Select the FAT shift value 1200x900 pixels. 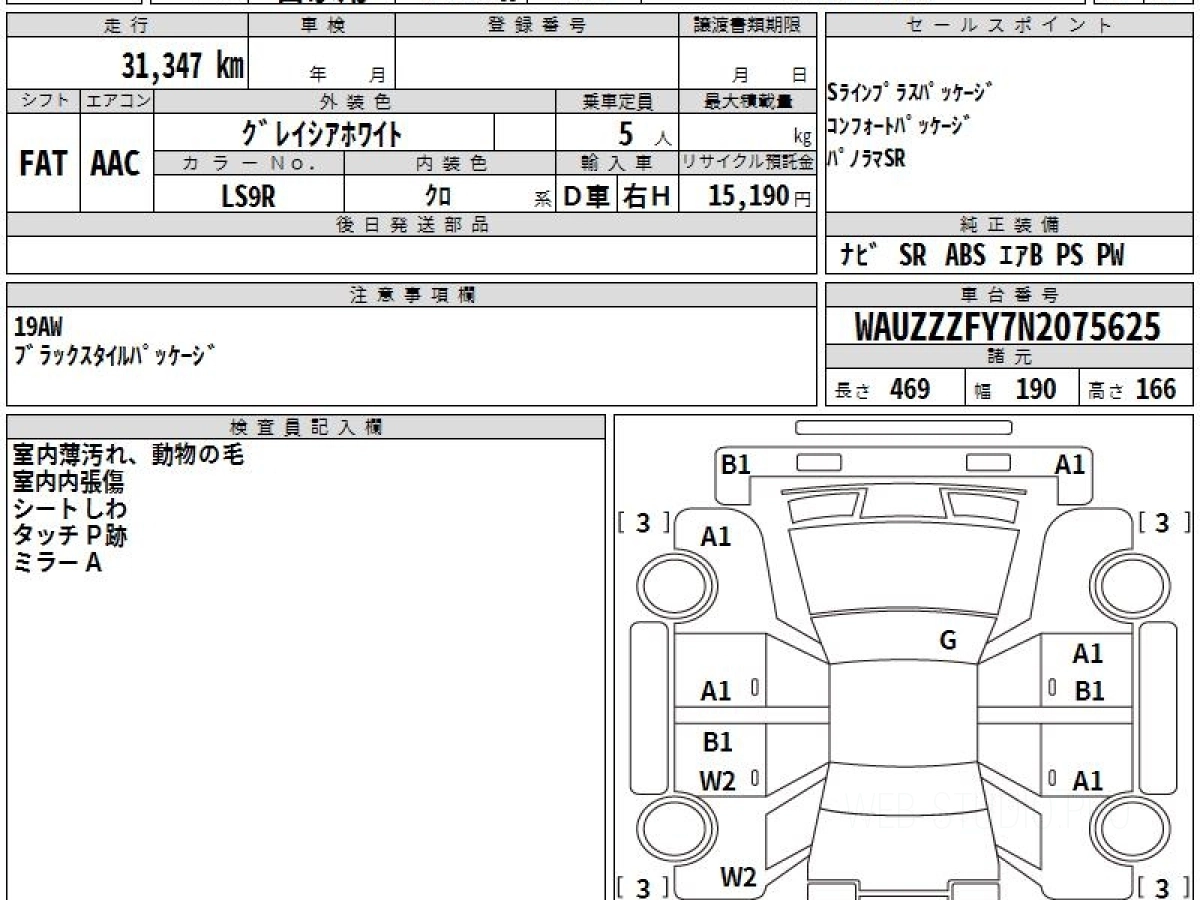(x=43, y=164)
